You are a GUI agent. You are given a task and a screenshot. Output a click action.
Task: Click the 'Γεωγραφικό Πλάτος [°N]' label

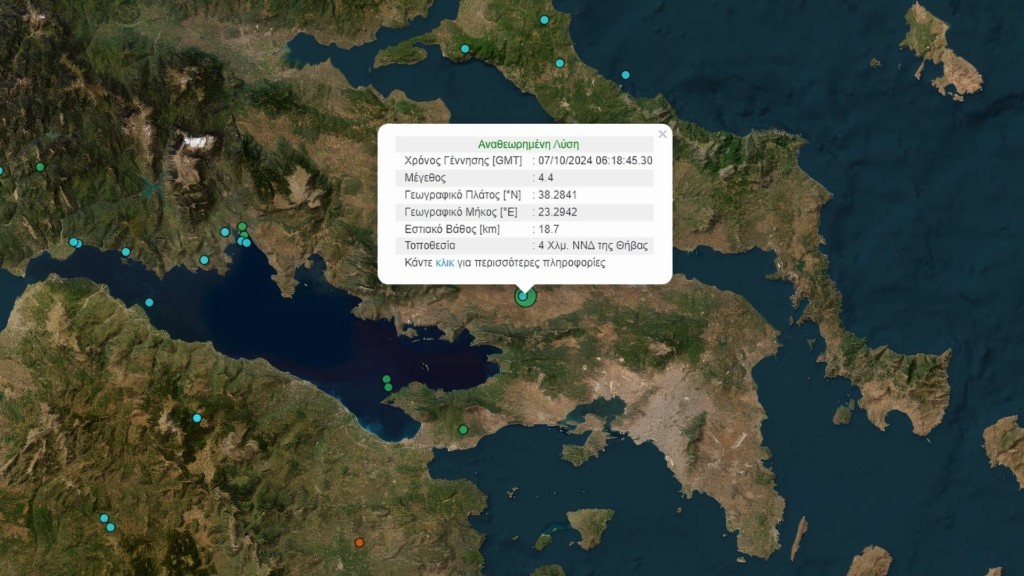[x=462, y=195]
